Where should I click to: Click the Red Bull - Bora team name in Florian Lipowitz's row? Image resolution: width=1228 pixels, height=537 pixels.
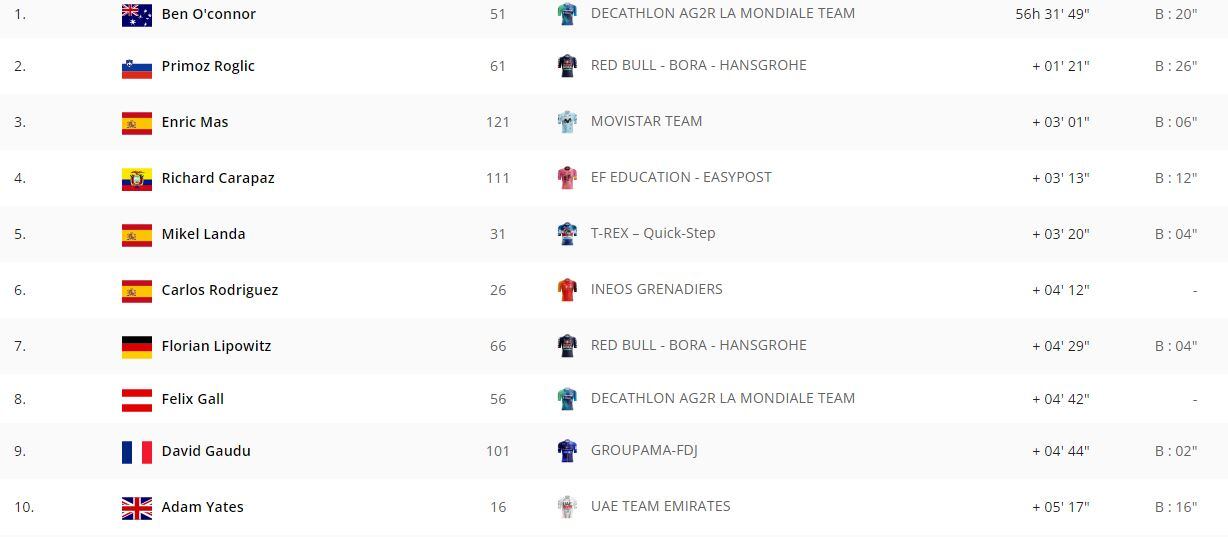click(x=698, y=345)
